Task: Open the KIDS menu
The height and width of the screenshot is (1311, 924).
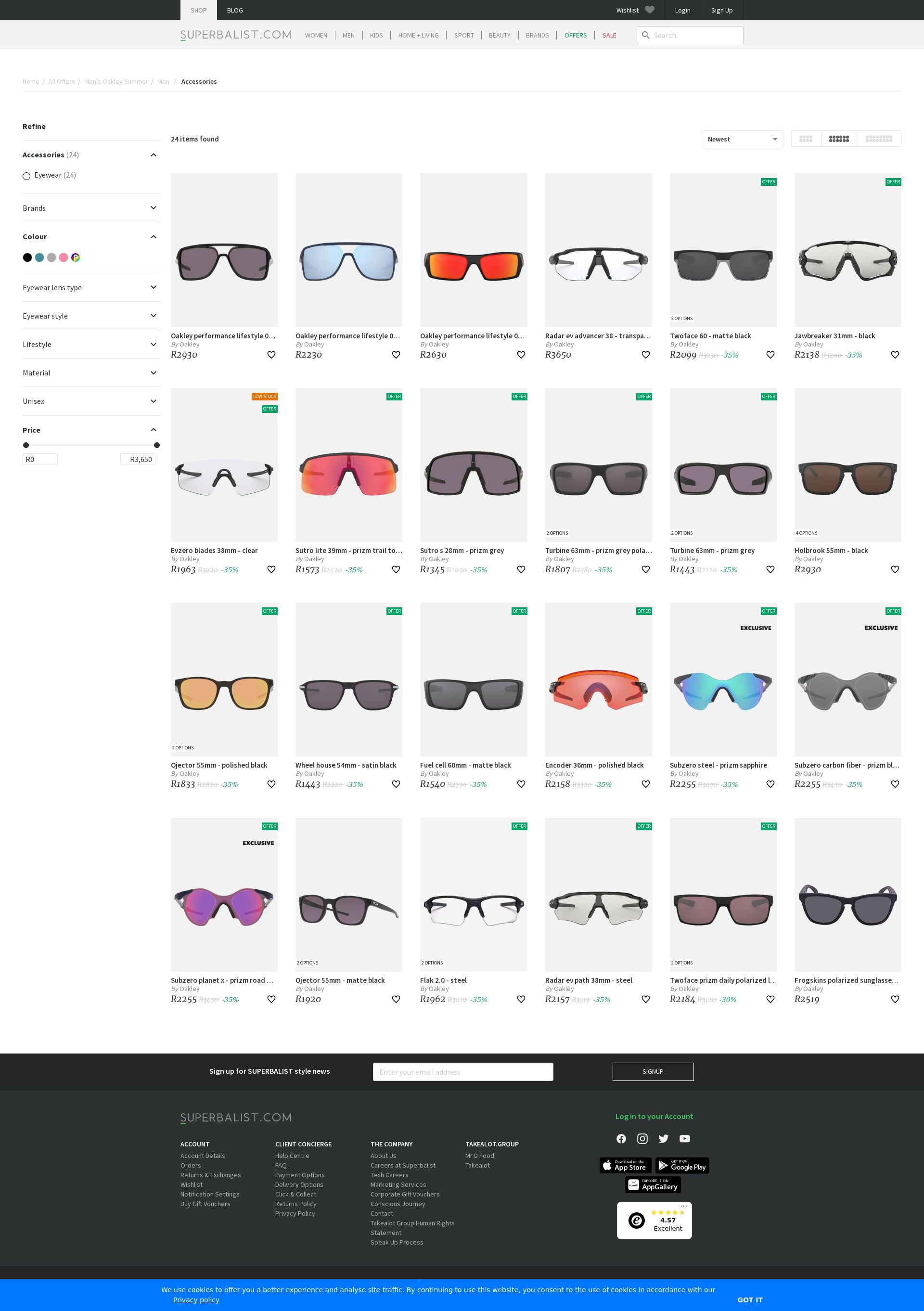Action: click(x=376, y=36)
